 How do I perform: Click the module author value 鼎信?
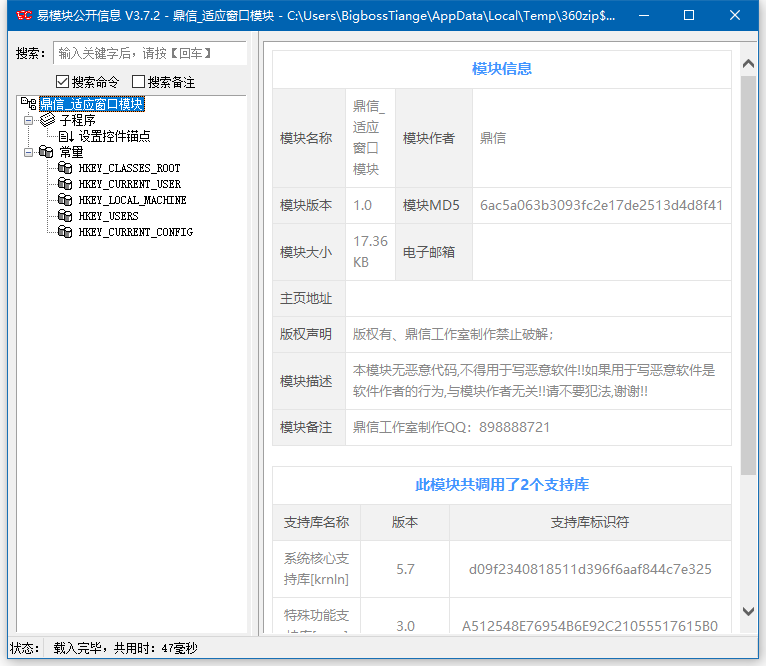(492, 138)
